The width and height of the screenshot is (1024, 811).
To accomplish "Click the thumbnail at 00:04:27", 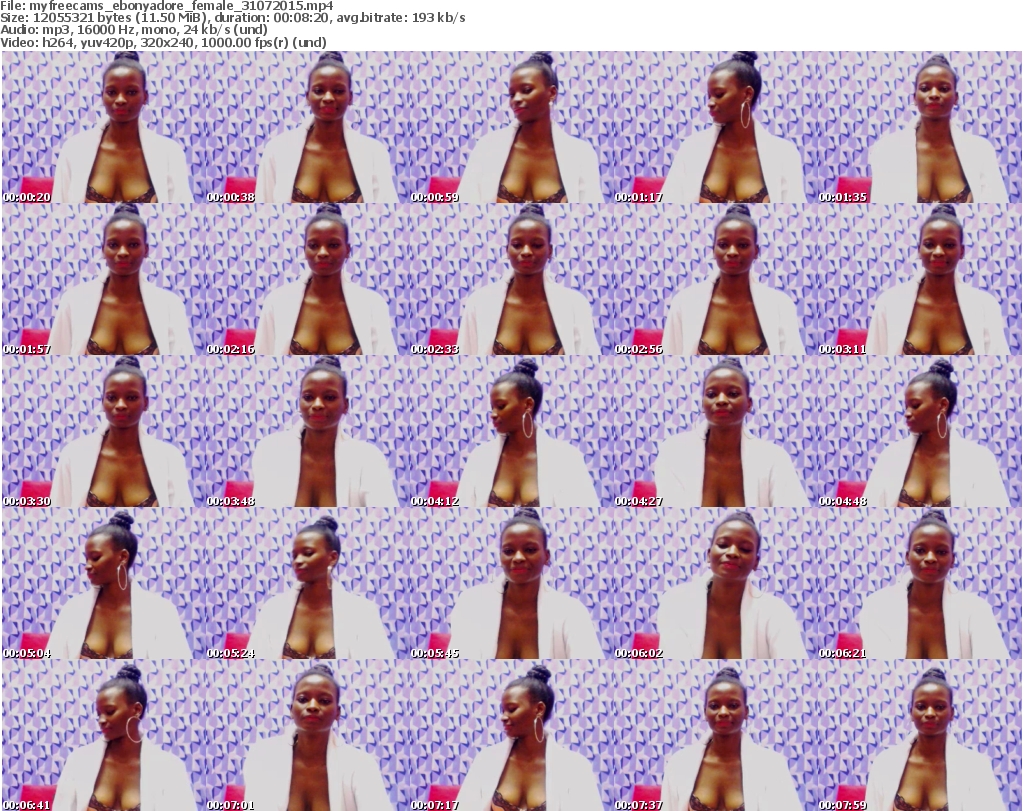I will tap(716, 431).
